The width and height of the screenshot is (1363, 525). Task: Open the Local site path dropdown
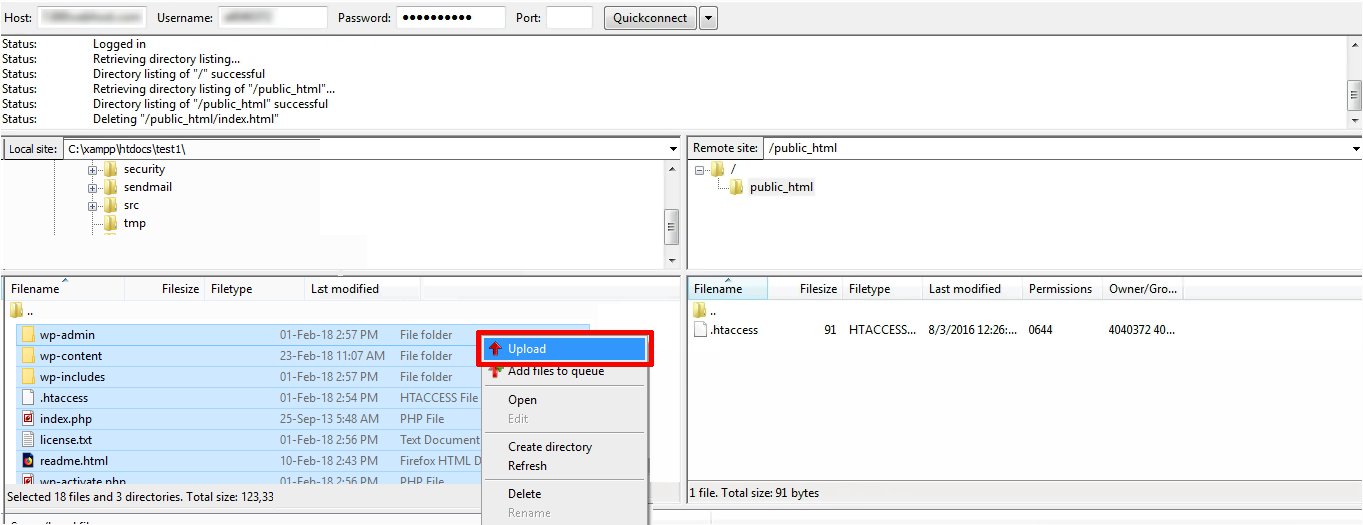673,149
